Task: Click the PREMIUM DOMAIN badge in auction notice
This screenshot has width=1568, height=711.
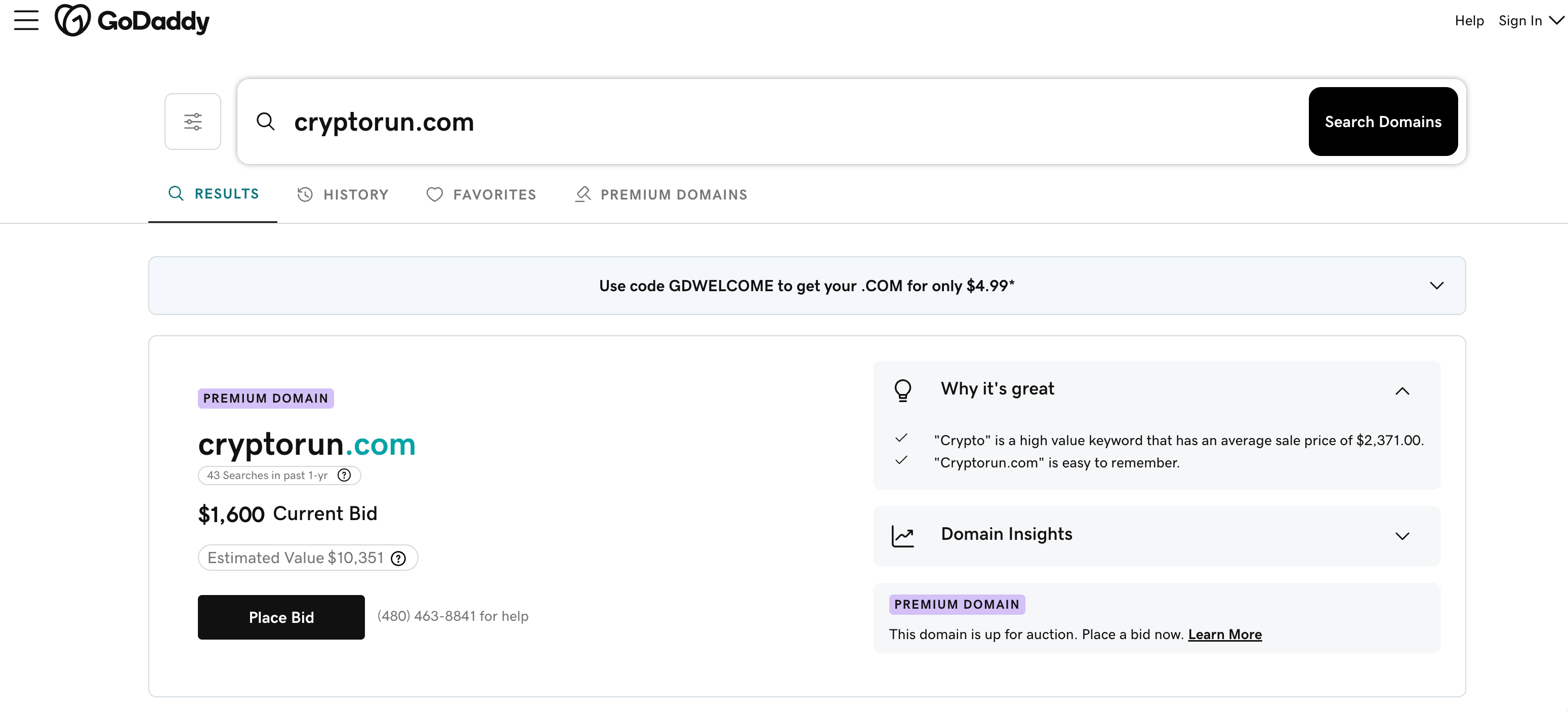Action: pyautogui.click(x=957, y=604)
